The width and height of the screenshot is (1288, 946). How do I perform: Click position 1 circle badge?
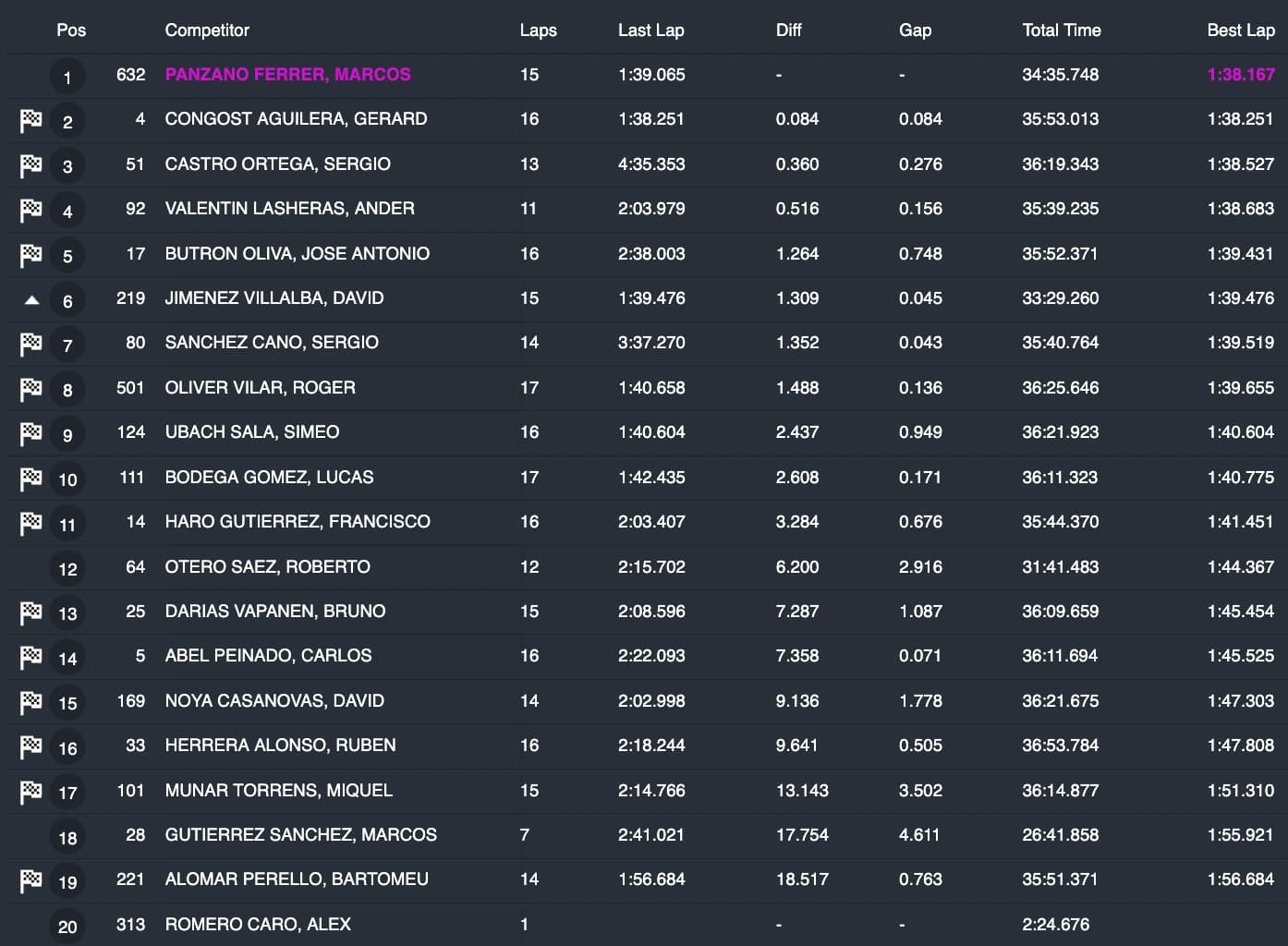pyautogui.click(x=67, y=77)
